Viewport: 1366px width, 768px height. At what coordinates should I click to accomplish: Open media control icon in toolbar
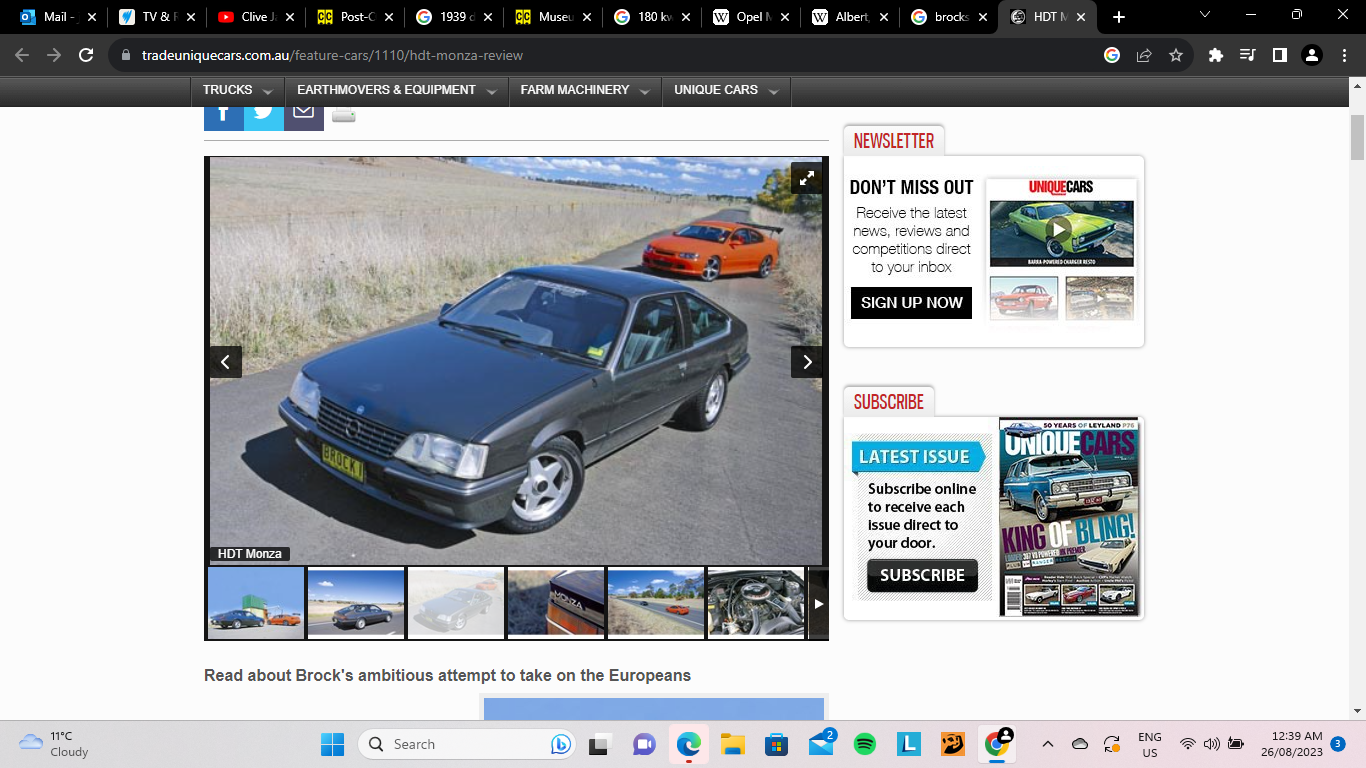point(1247,55)
